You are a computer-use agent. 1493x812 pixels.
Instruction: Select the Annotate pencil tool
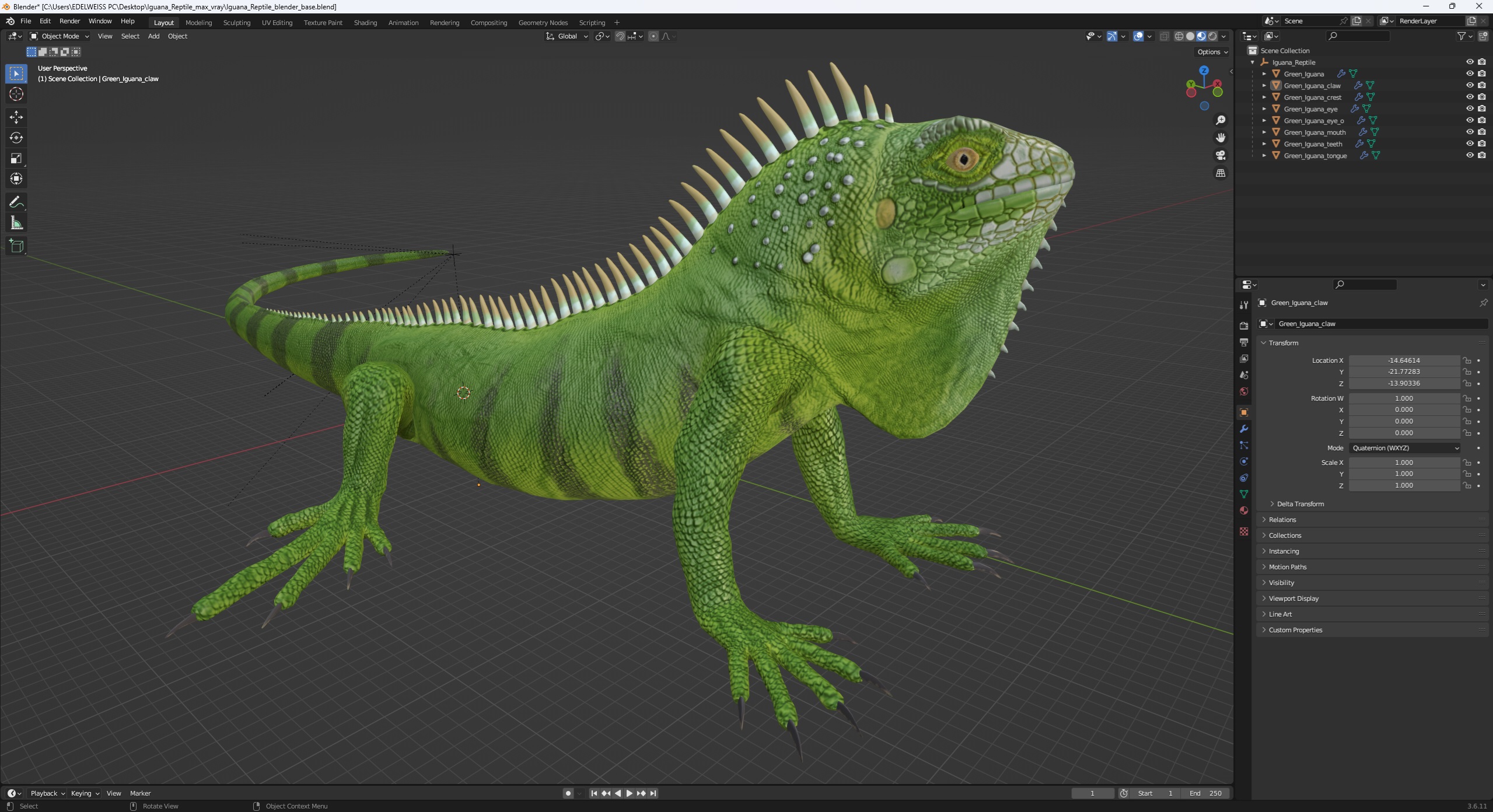point(16,202)
